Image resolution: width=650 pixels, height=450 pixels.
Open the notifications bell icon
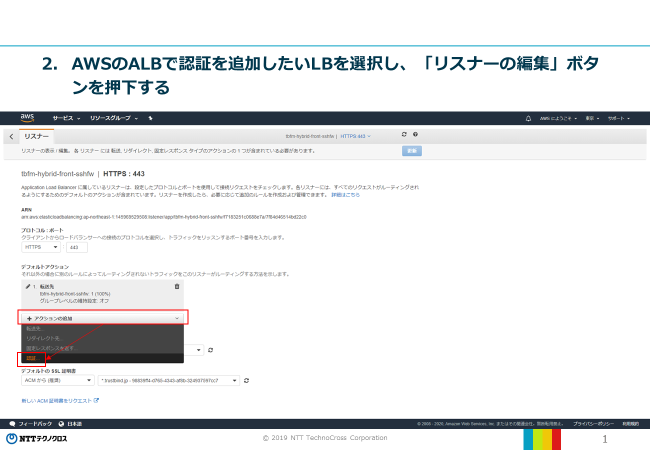click(528, 118)
